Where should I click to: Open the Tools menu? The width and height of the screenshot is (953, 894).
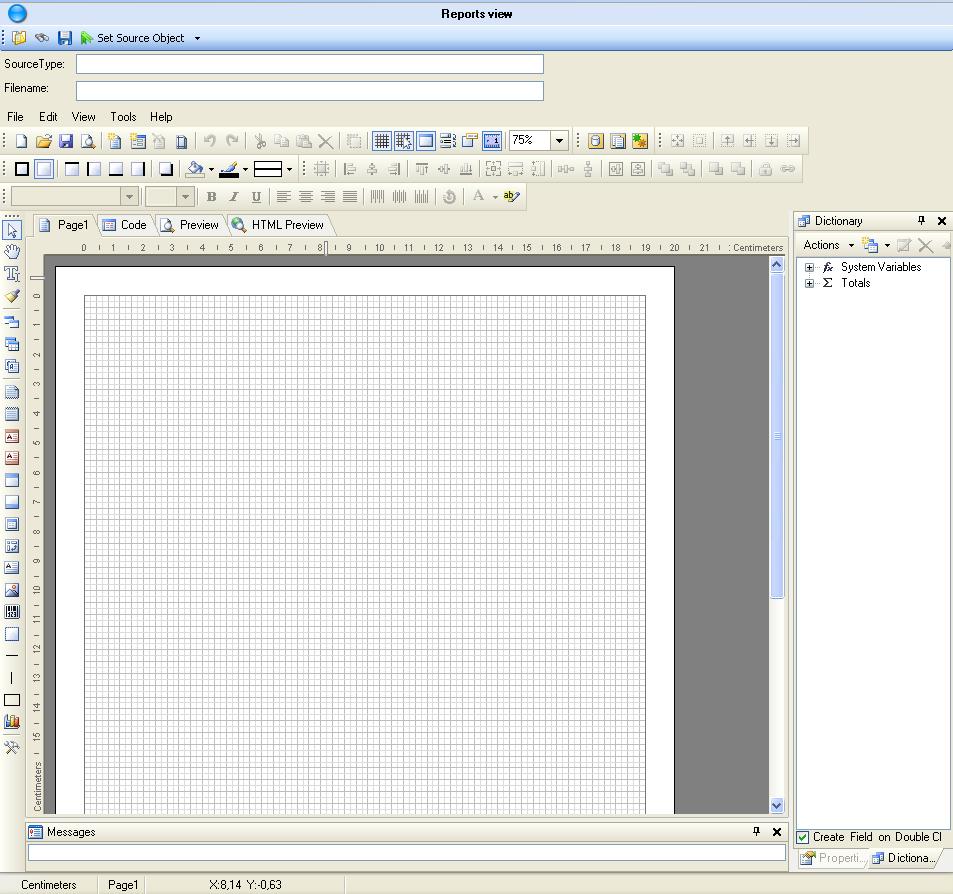point(123,117)
